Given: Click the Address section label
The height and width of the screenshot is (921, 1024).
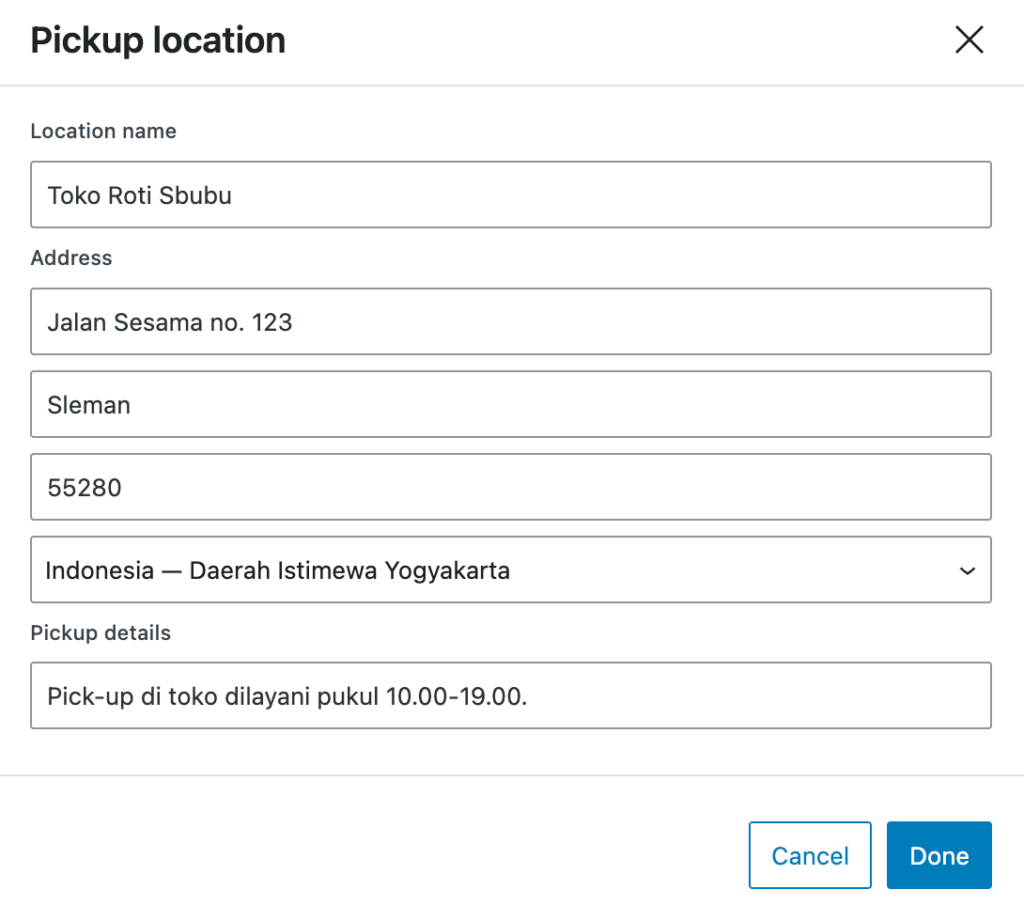Looking at the screenshot, I should pos(71,257).
